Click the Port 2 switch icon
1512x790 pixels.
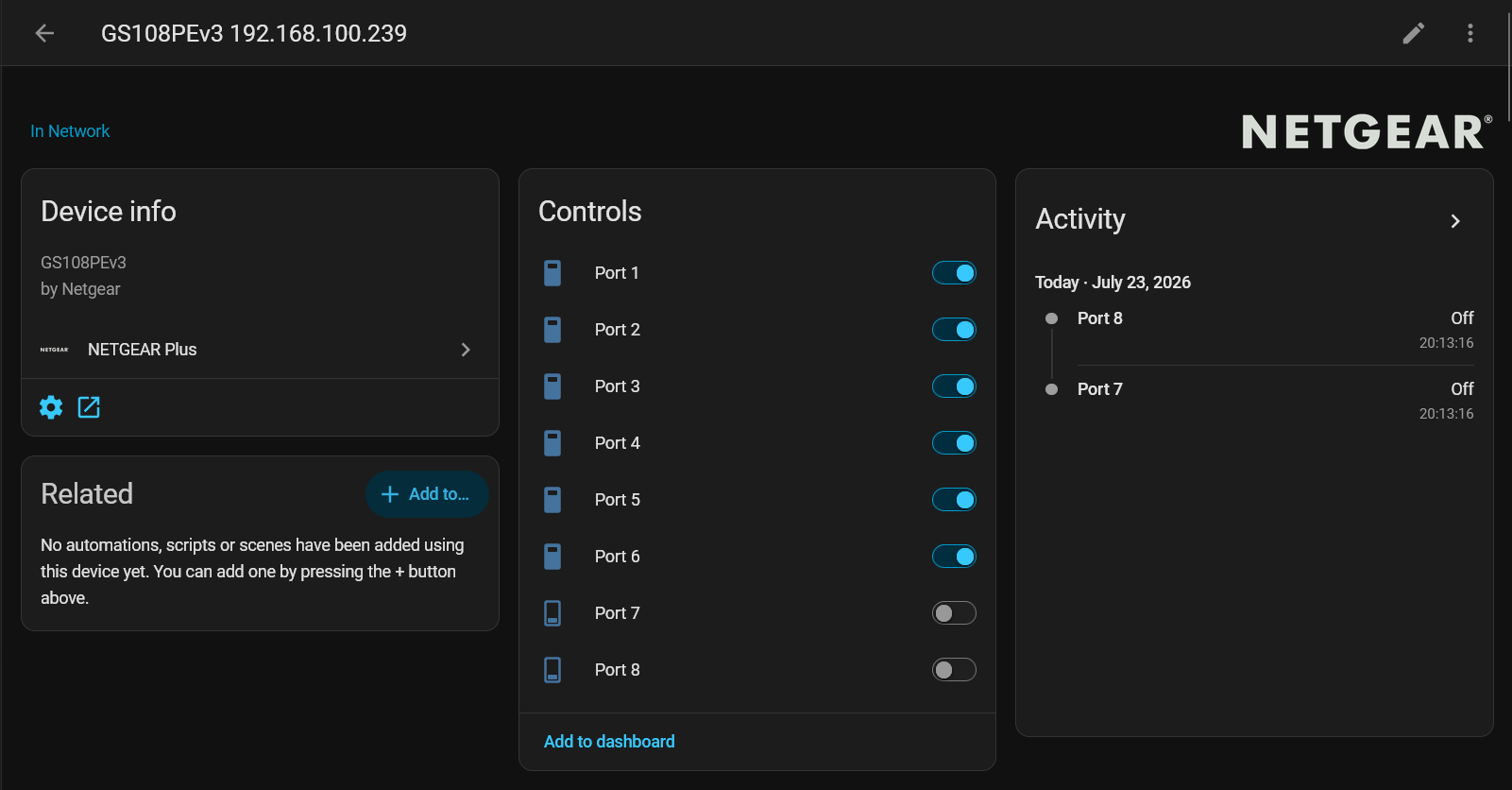pos(552,330)
